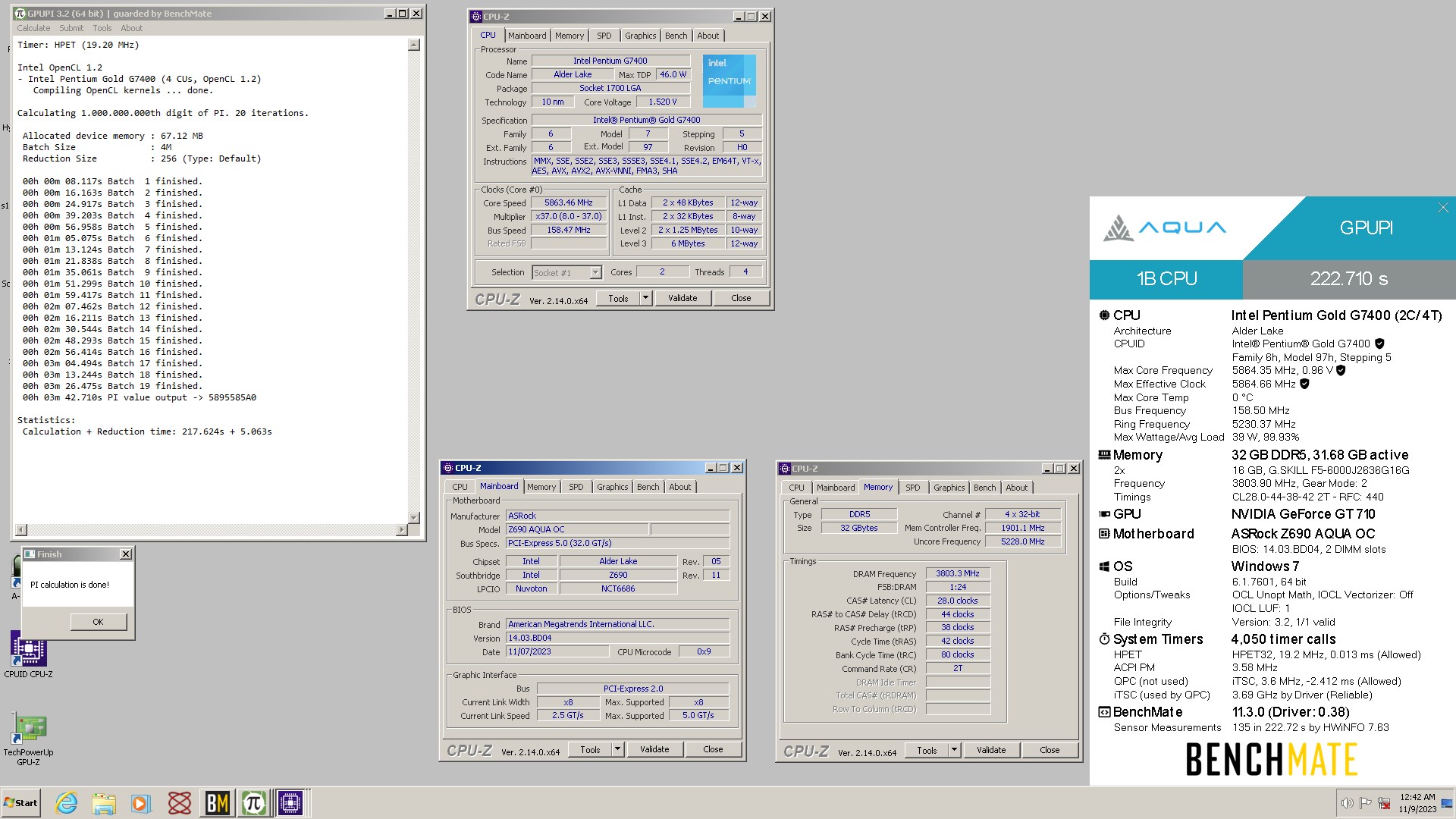
Task: Switch to Memory tab in top CPU-Z
Action: pos(570,36)
